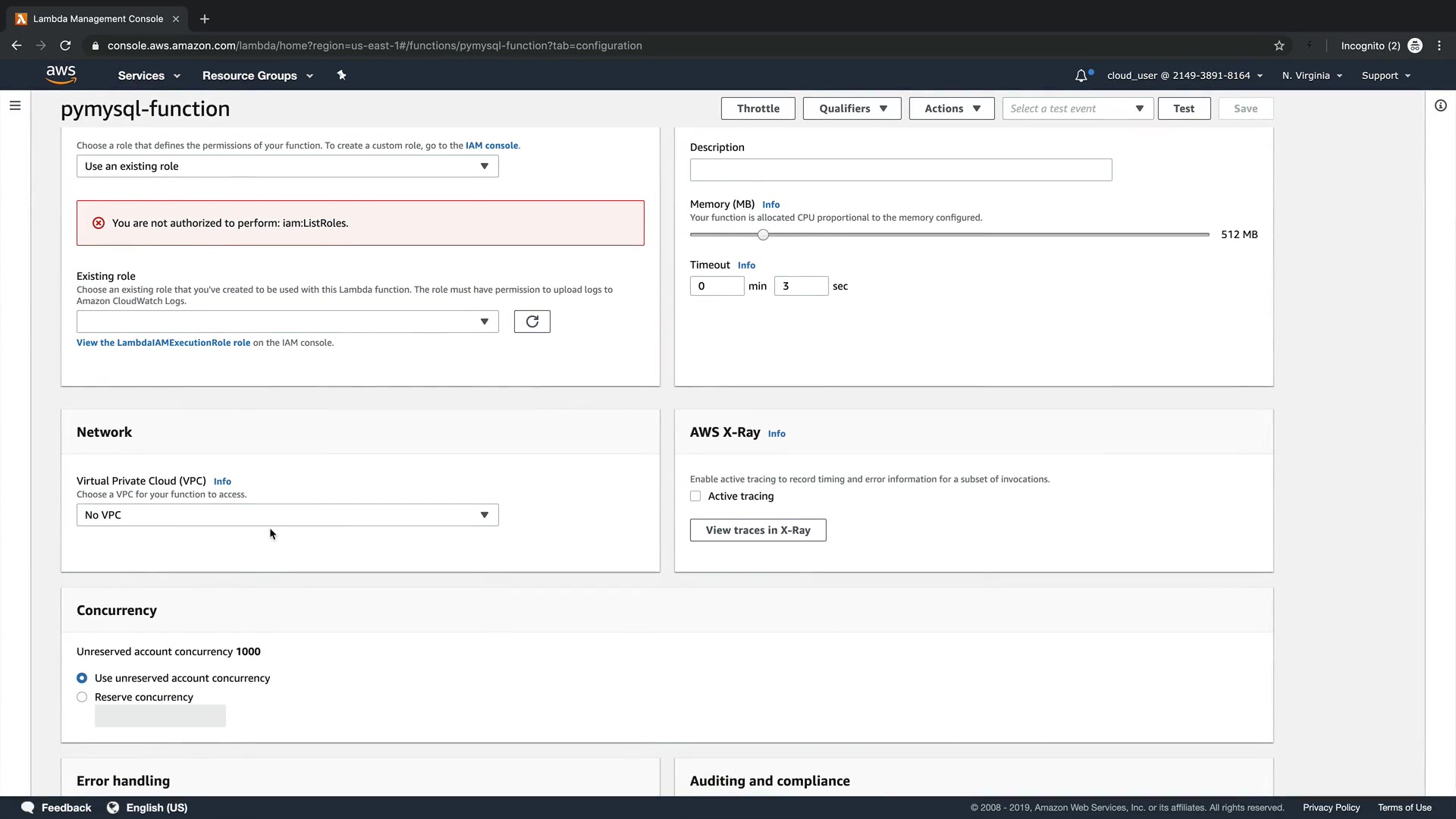1456x819 pixels.
Task: Open the info panel icon at right
Action: tap(1440, 105)
